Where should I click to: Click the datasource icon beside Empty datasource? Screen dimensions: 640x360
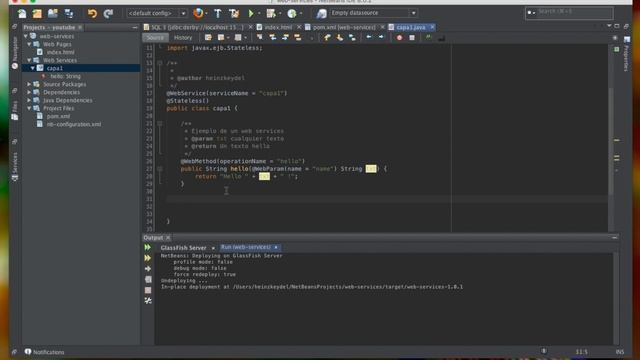tap(321, 13)
